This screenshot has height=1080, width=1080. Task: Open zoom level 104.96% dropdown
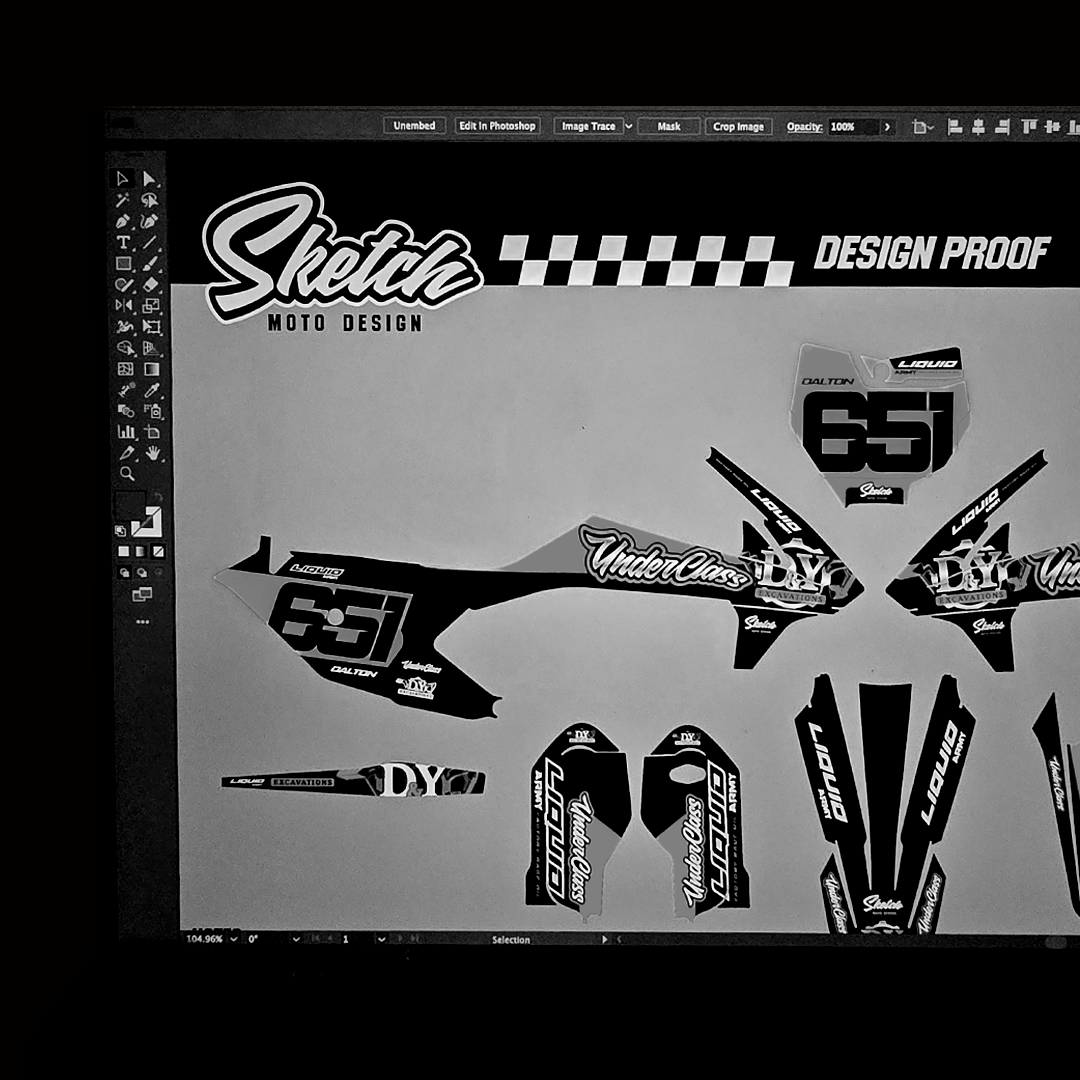pos(234,939)
